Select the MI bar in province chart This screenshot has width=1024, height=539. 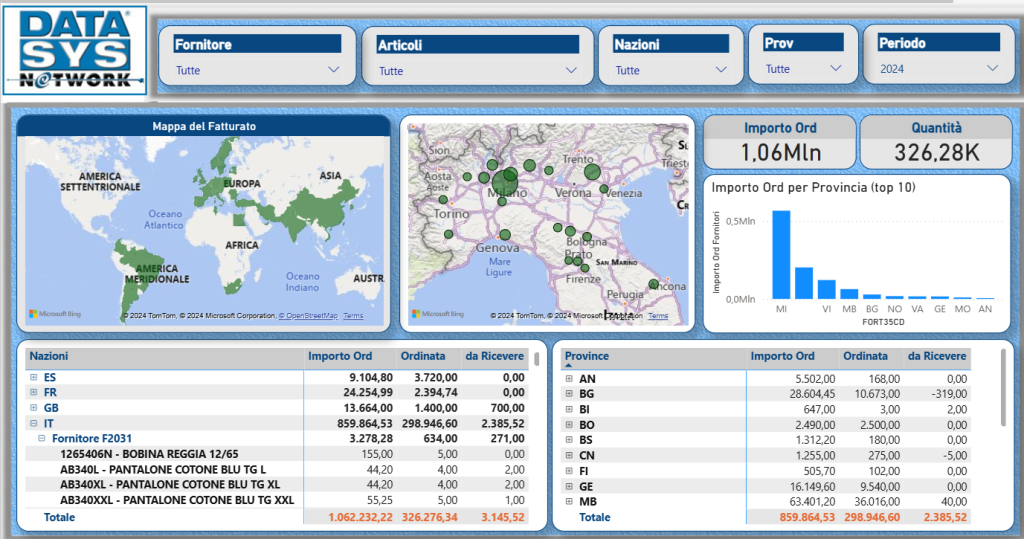click(x=781, y=255)
